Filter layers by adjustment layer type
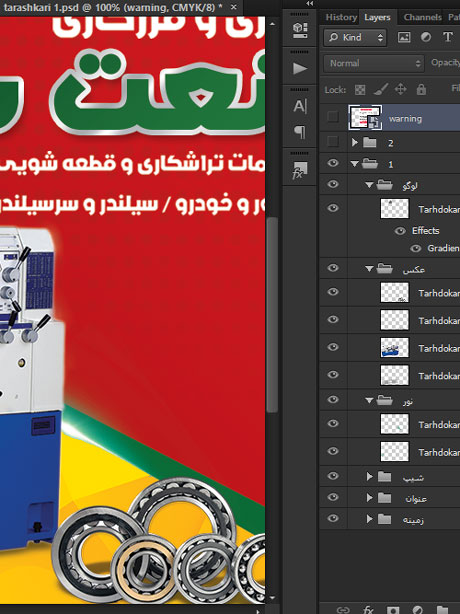 426,37
